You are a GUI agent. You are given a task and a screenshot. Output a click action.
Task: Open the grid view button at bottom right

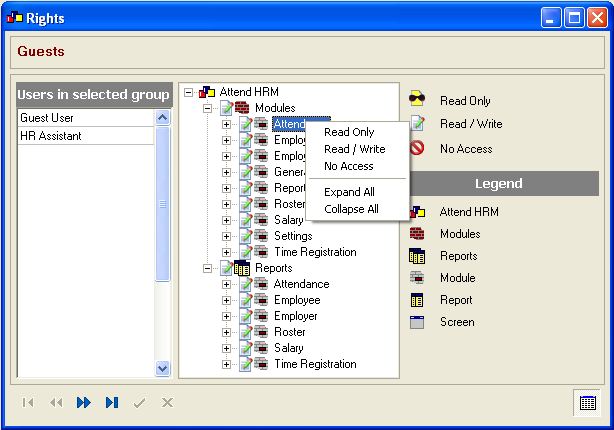pyautogui.click(x=587, y=403)
